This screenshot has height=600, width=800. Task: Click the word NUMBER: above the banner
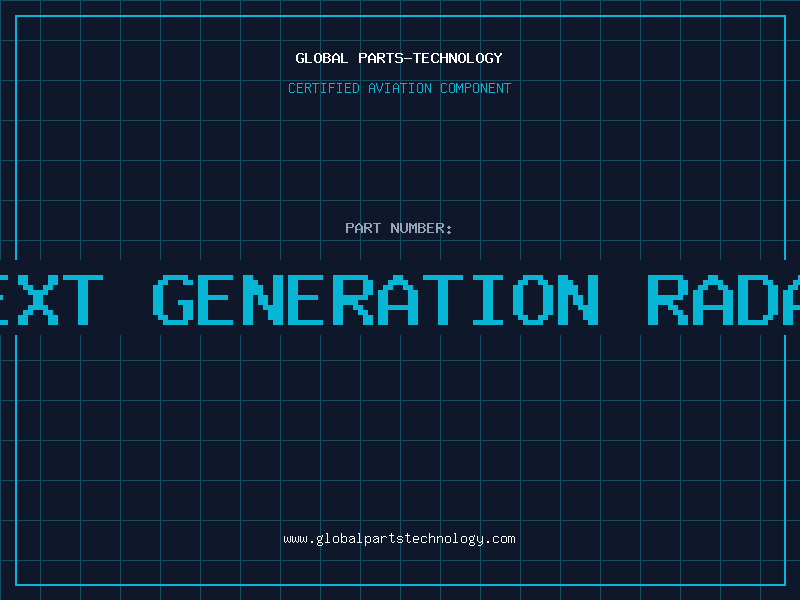point(422,228)
